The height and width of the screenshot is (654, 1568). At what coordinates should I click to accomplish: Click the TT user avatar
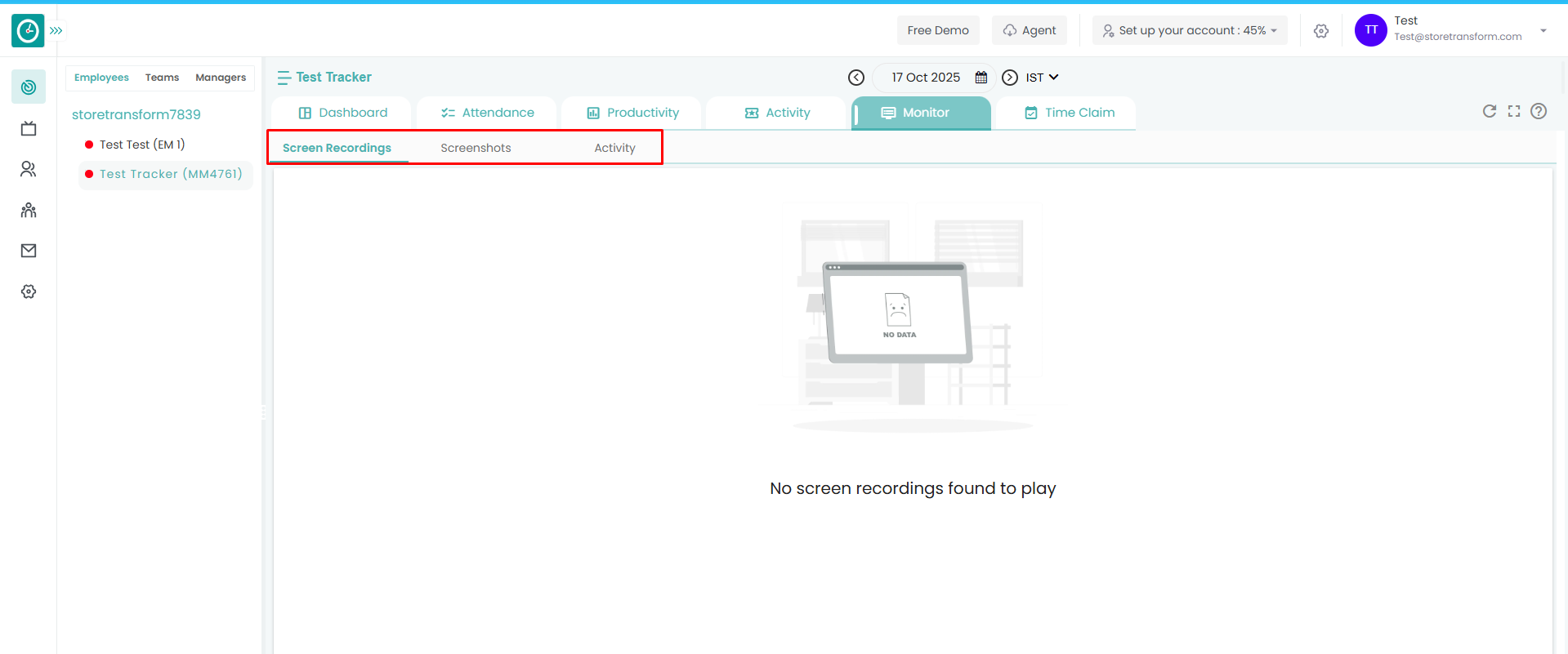tap(1371, 30)
